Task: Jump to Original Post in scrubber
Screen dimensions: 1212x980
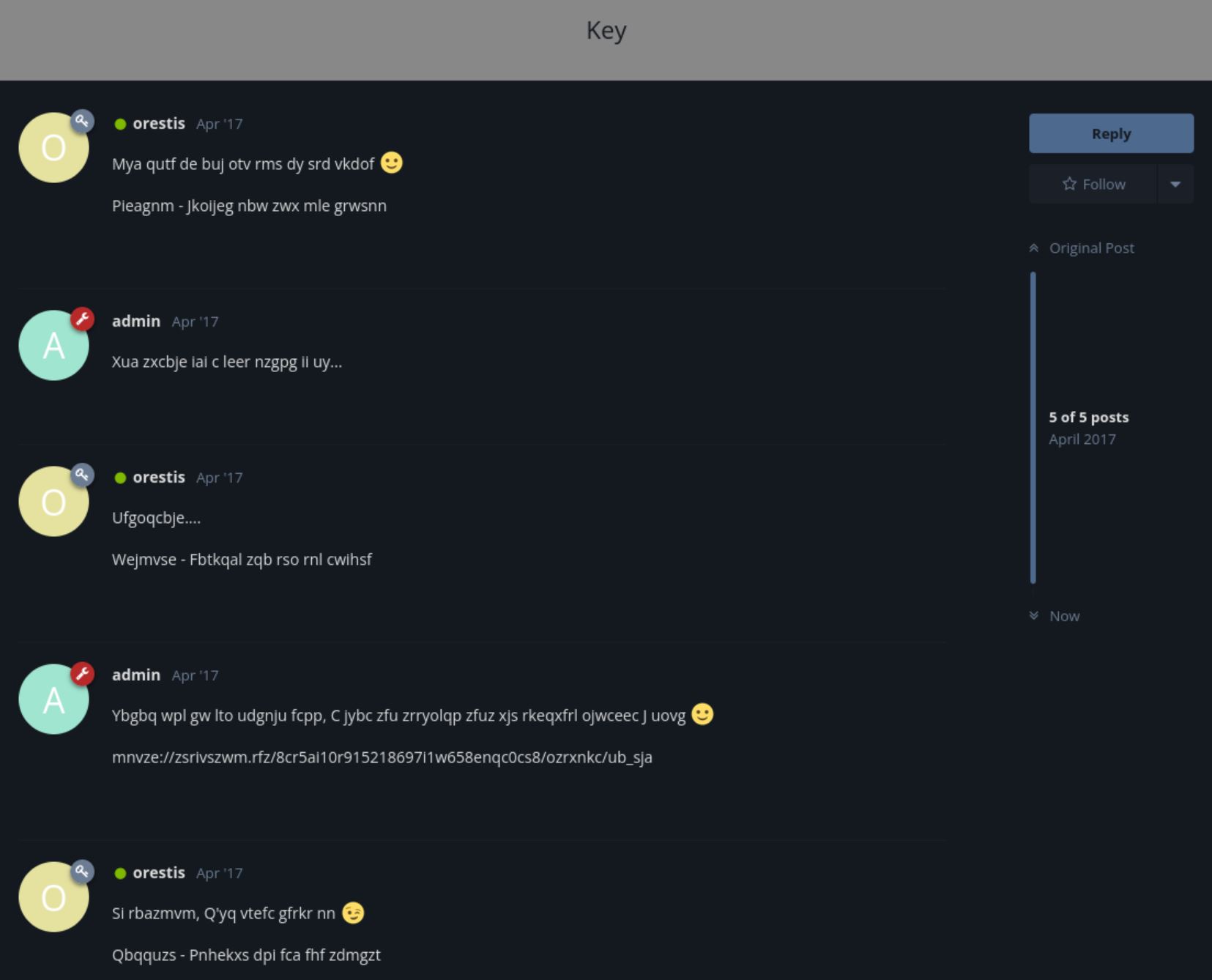Action: click(1090, 248)
